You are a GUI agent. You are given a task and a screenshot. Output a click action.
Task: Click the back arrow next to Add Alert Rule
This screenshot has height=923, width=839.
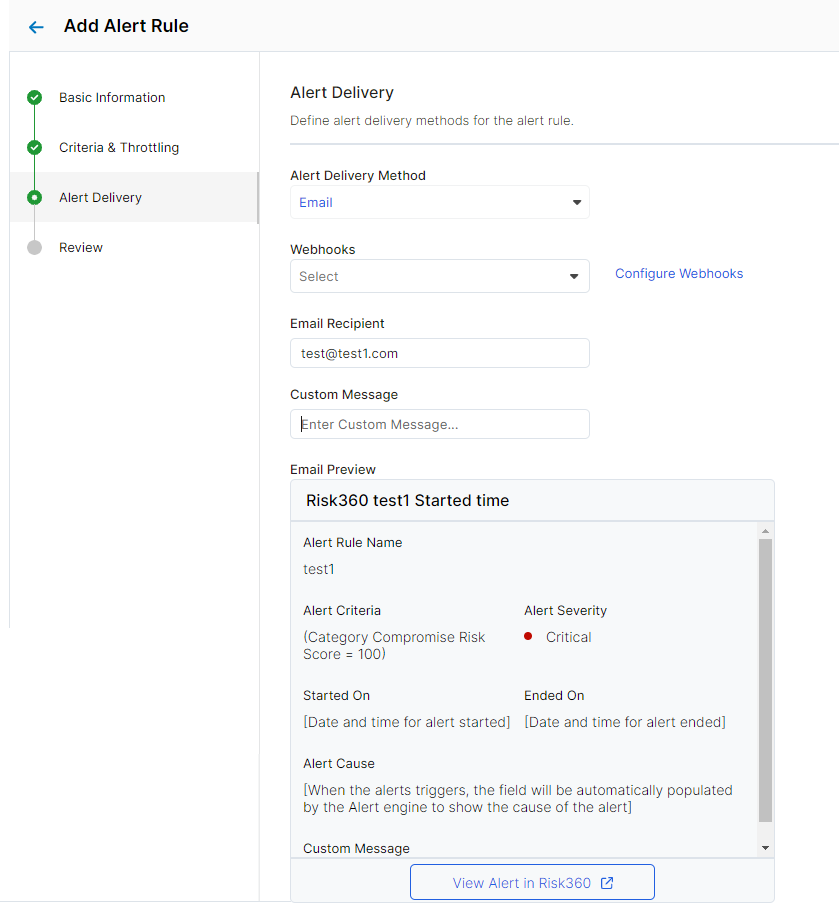[x=35, y=27]
